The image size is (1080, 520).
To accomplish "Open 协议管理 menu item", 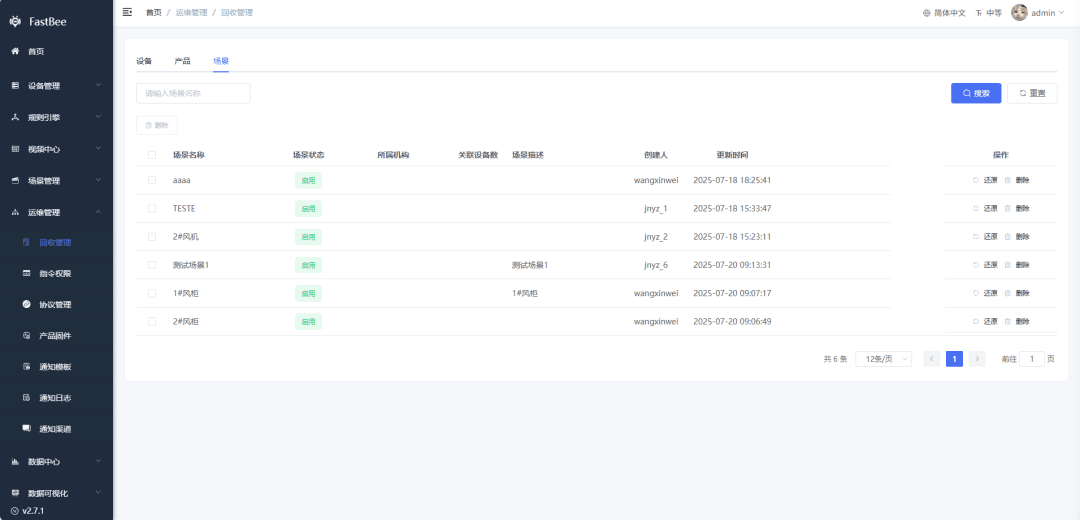I will pyautogui.click(x=56, y=304).
